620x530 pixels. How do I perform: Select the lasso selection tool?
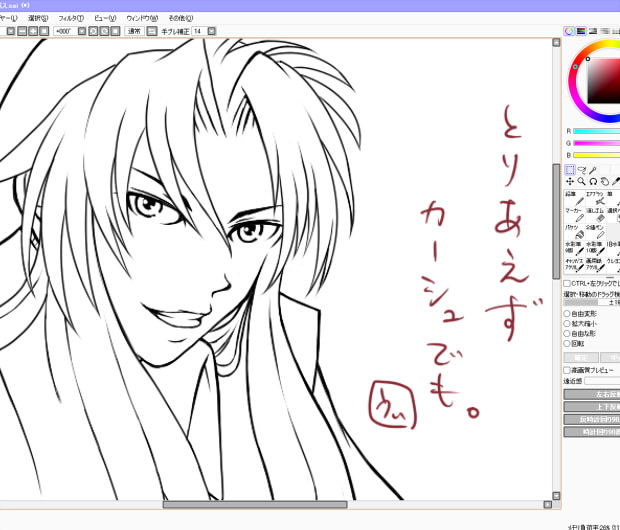coord(581,170)
